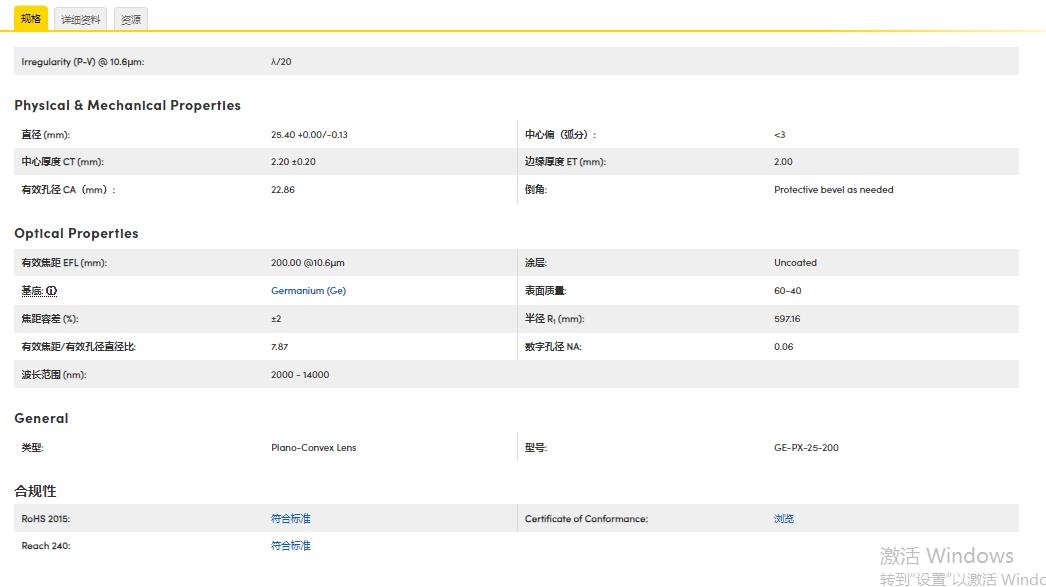Click the 波长范围 (nm) label

point(54,375)
